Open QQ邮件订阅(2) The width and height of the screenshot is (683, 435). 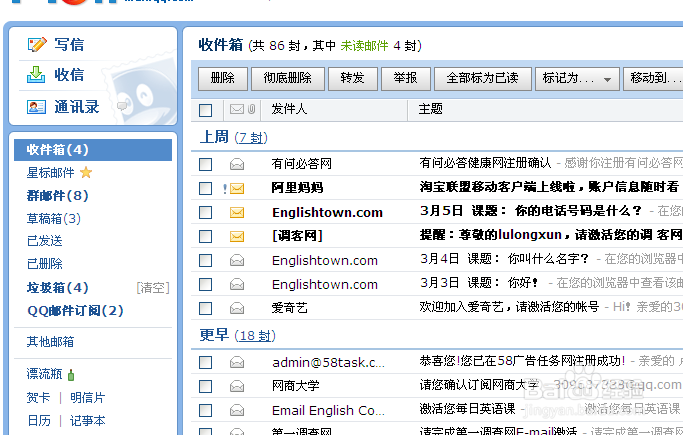[x=75, y=311]
